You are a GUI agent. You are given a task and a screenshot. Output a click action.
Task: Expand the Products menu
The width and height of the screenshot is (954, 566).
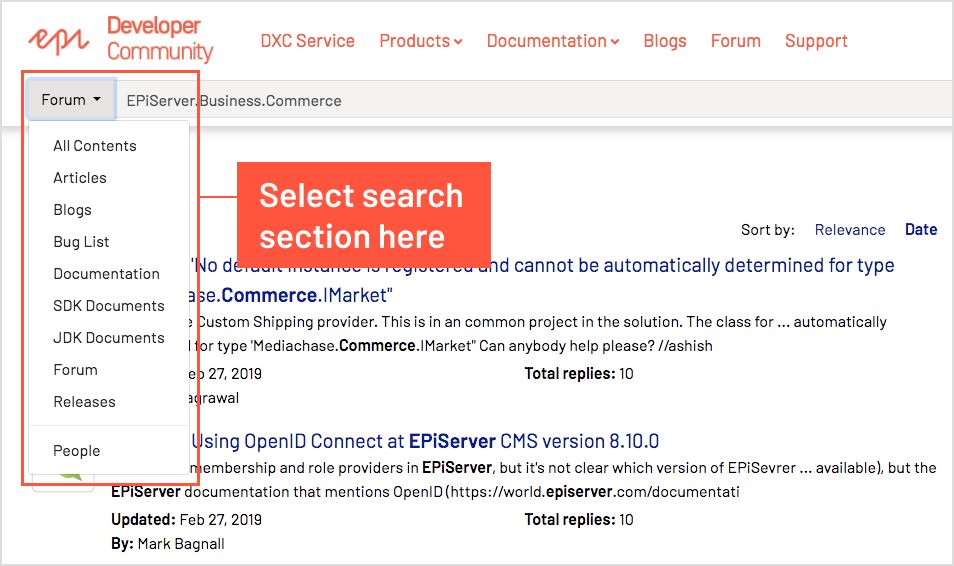point(420,41)
